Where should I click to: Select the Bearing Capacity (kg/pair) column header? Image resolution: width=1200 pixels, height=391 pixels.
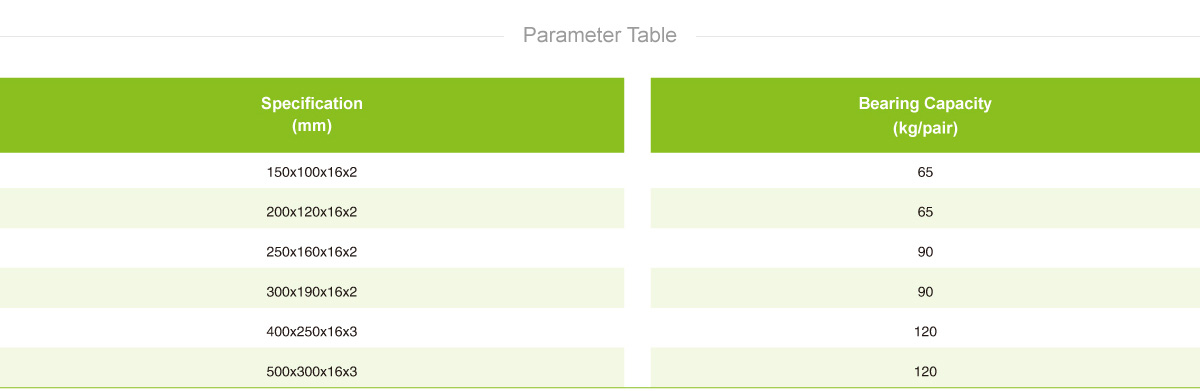click(x=925, y=115)
